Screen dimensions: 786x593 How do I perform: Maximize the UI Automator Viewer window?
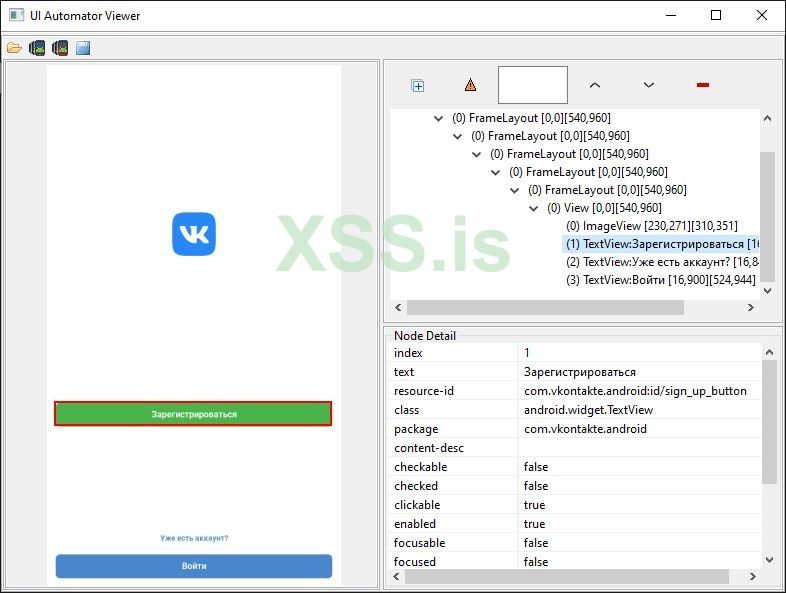tap(716, 15)
